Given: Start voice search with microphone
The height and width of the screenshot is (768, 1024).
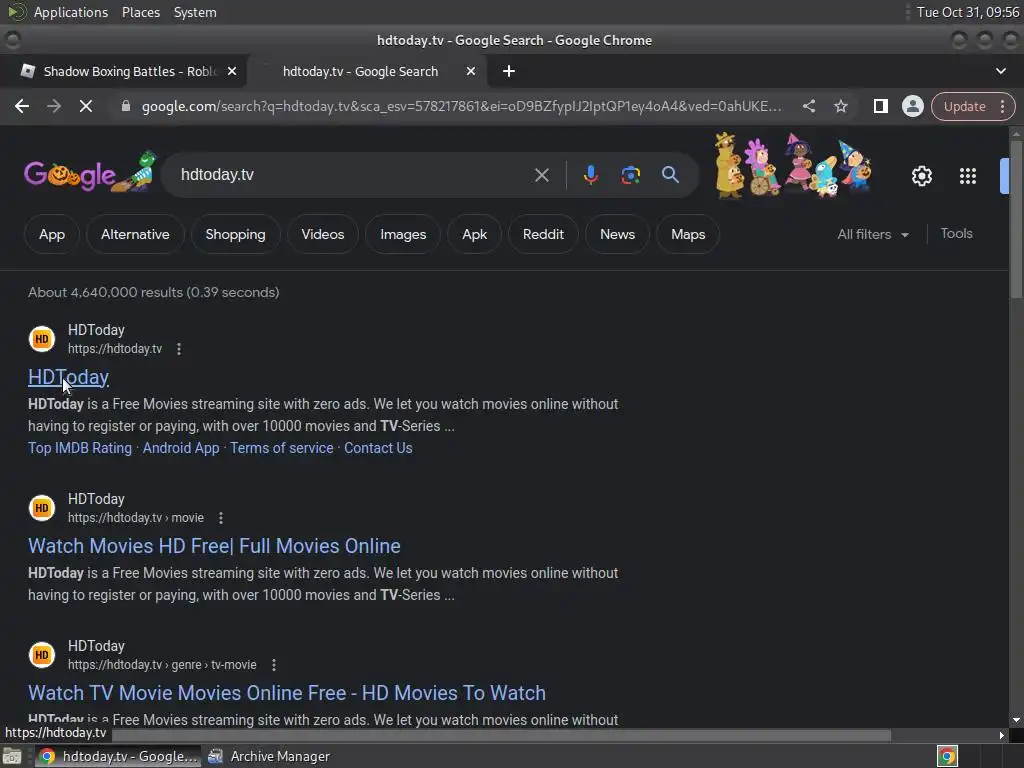Looking at the screenshot, I should pos(590,175).
